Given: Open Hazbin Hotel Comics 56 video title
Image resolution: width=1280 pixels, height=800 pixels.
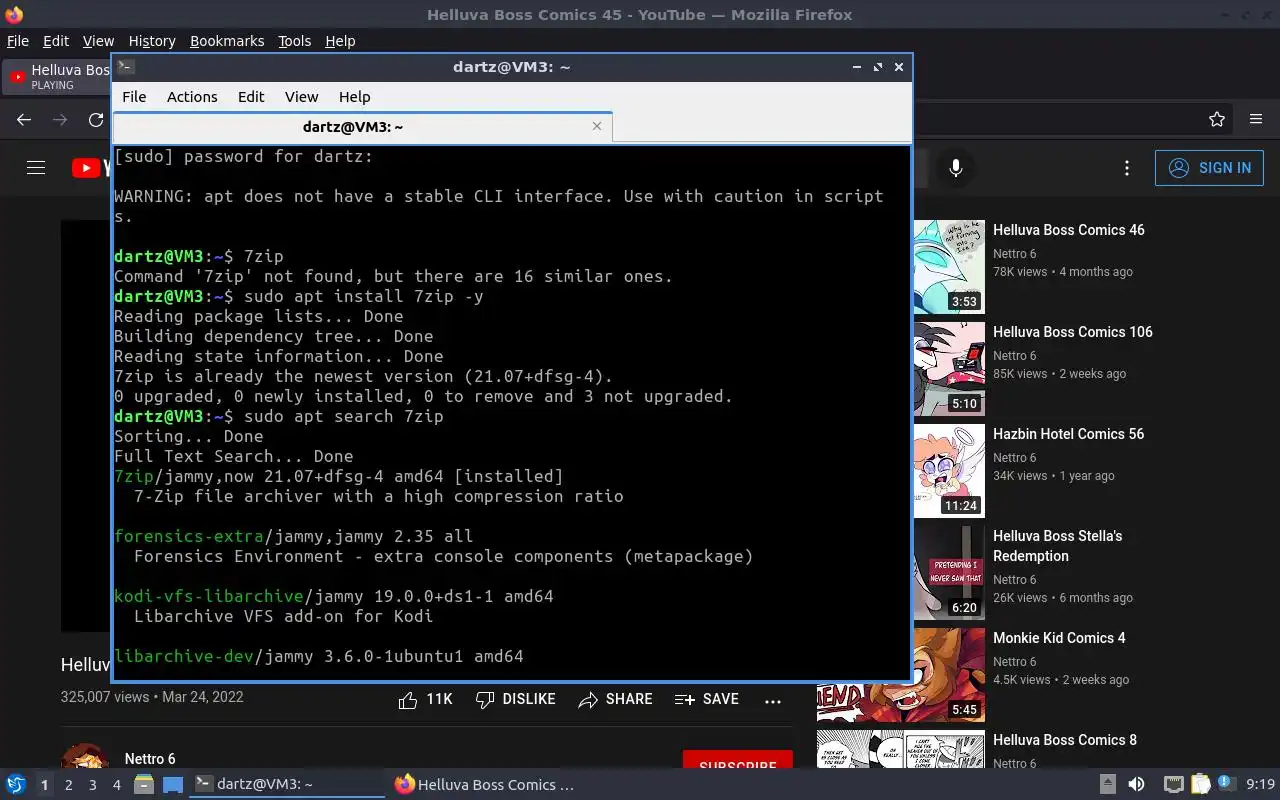Looking at the screenshot, I should click(1069, 434).
